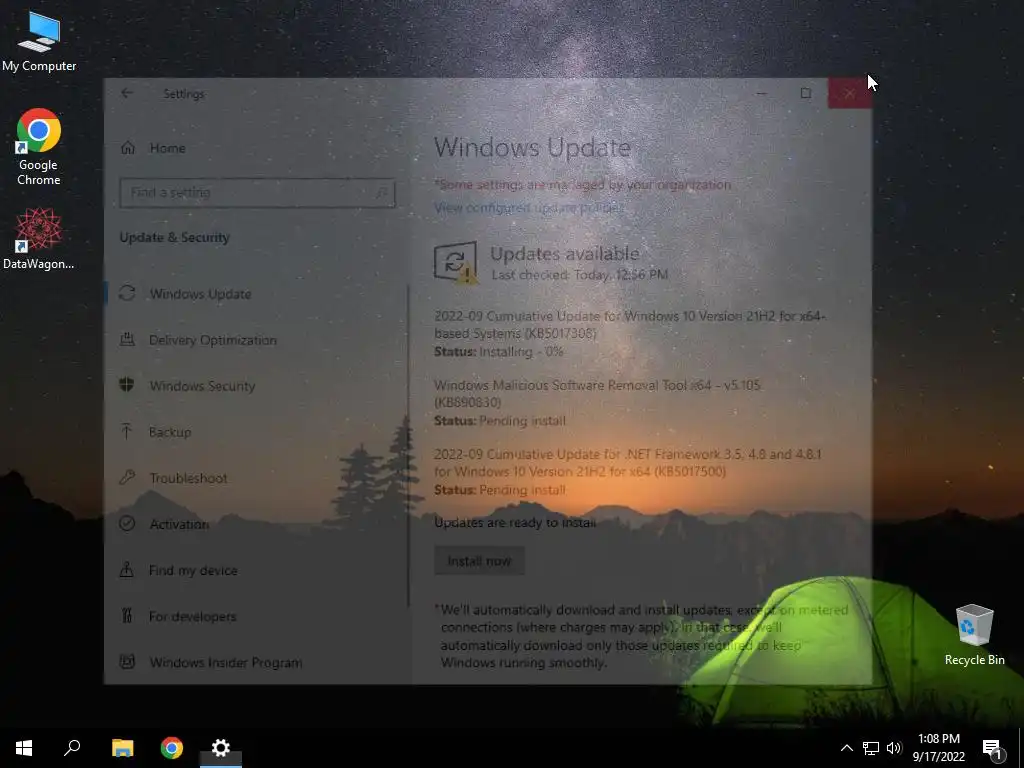Go back using Settings back arrow
The image size is (1024, 768).
127,93
